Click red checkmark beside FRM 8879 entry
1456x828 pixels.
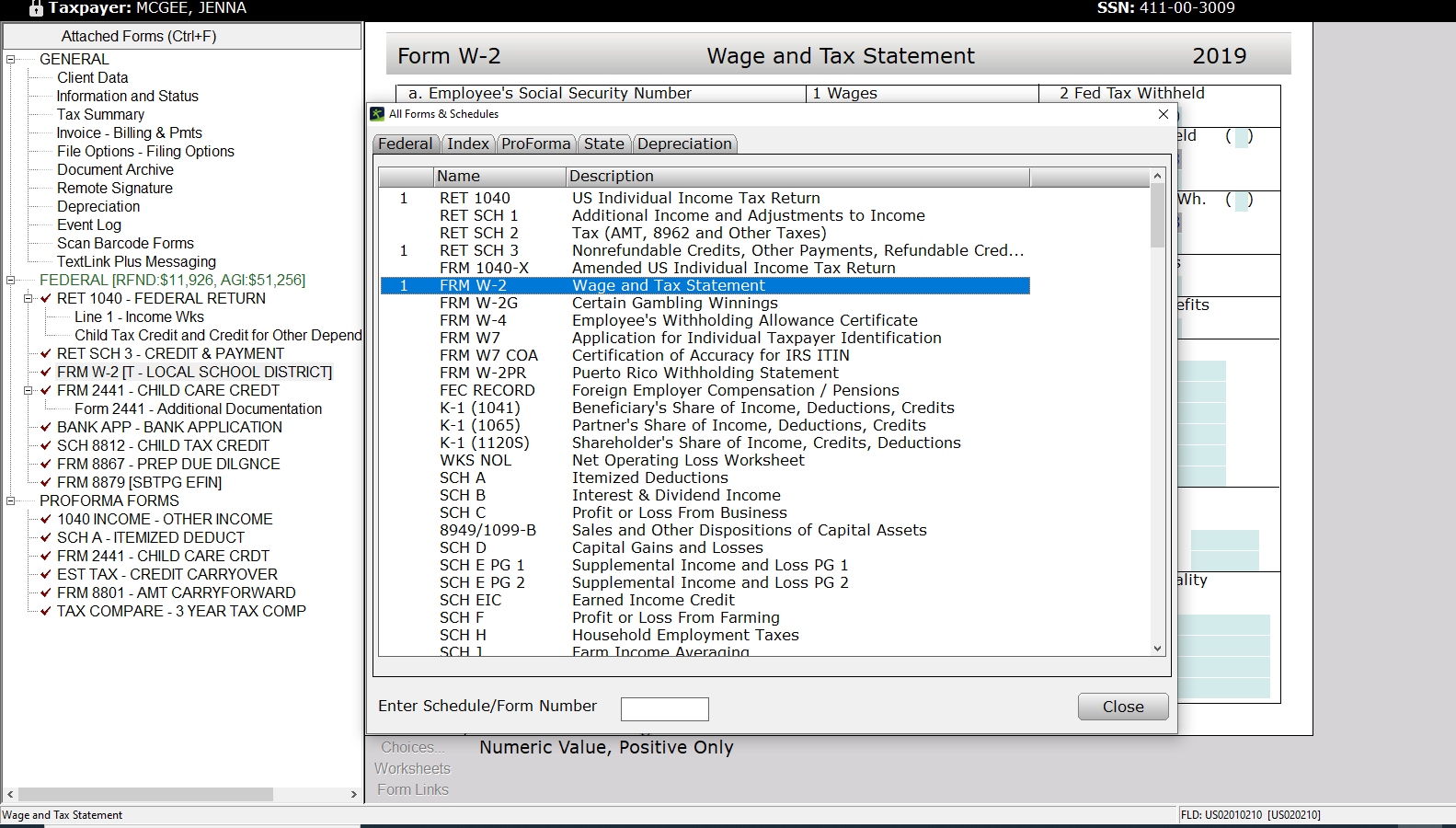click(46, 482)
